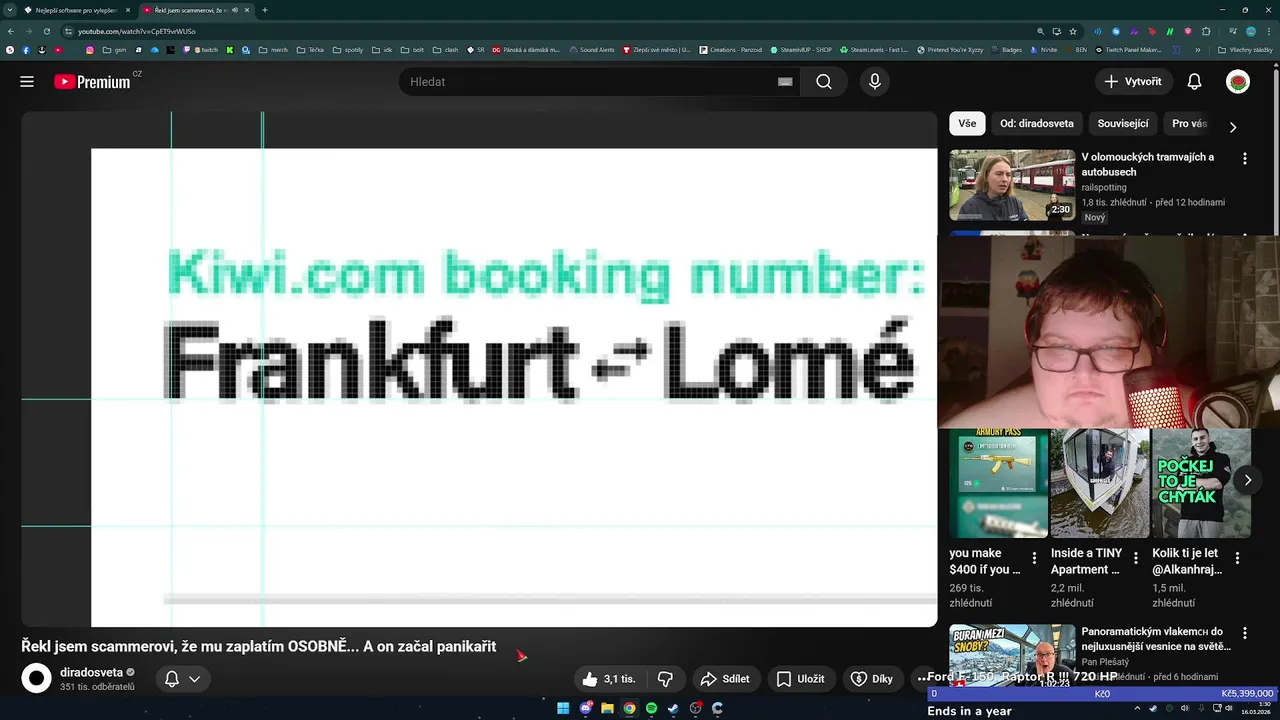Save the video with Uložit
This screenshot has width=1280, height=720.
click(x=801, y=679)
